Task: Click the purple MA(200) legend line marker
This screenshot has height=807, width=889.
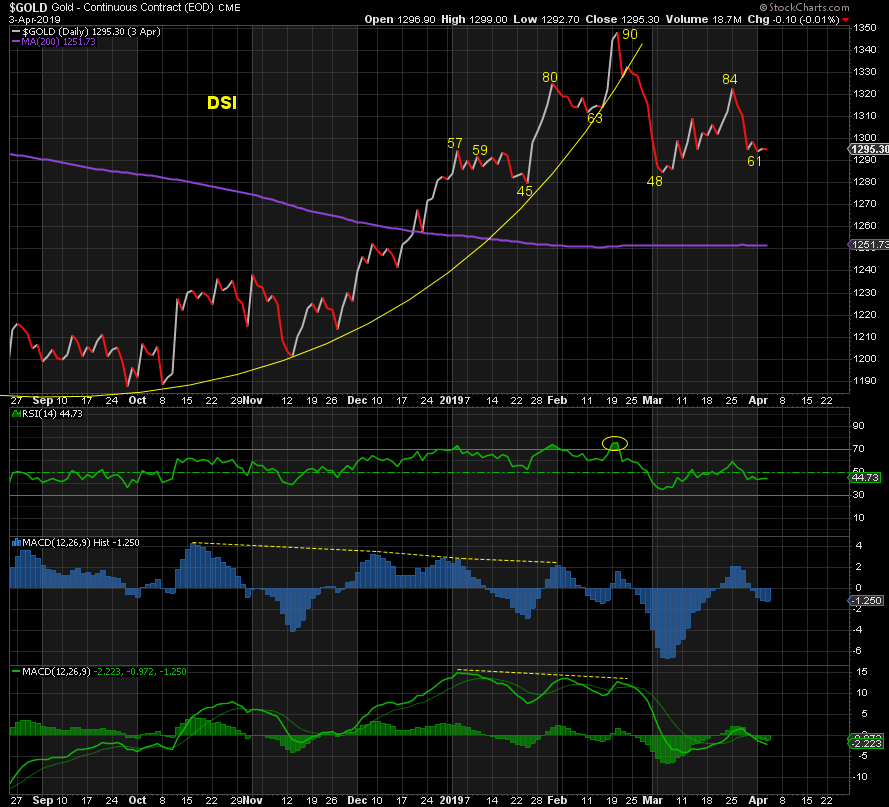Action: (x=15, y=42)
